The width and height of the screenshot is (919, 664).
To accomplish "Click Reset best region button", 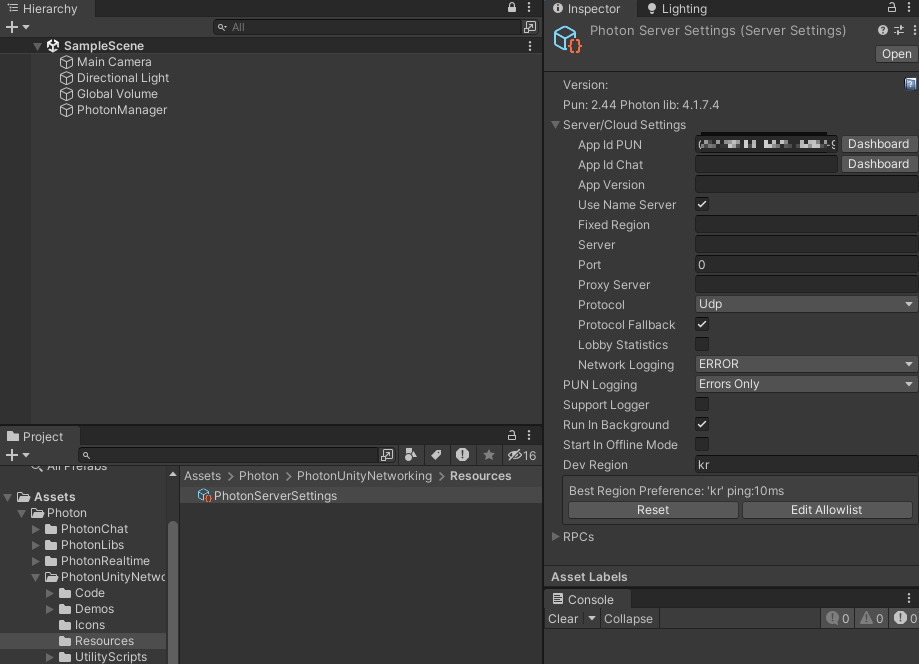I will (653, 510).
